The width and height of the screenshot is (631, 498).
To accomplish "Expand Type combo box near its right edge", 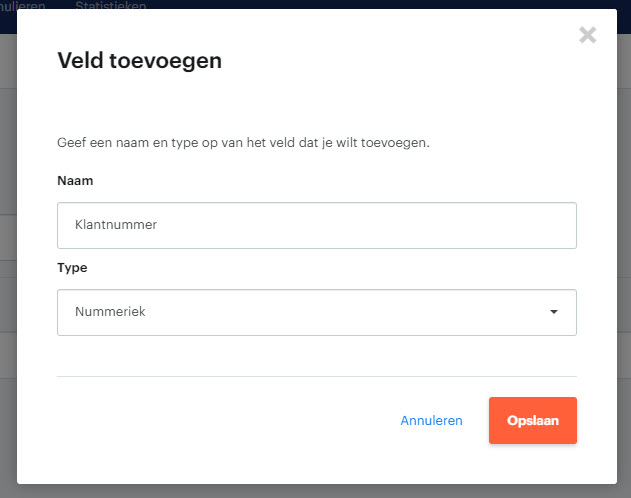I will [554, 312].
